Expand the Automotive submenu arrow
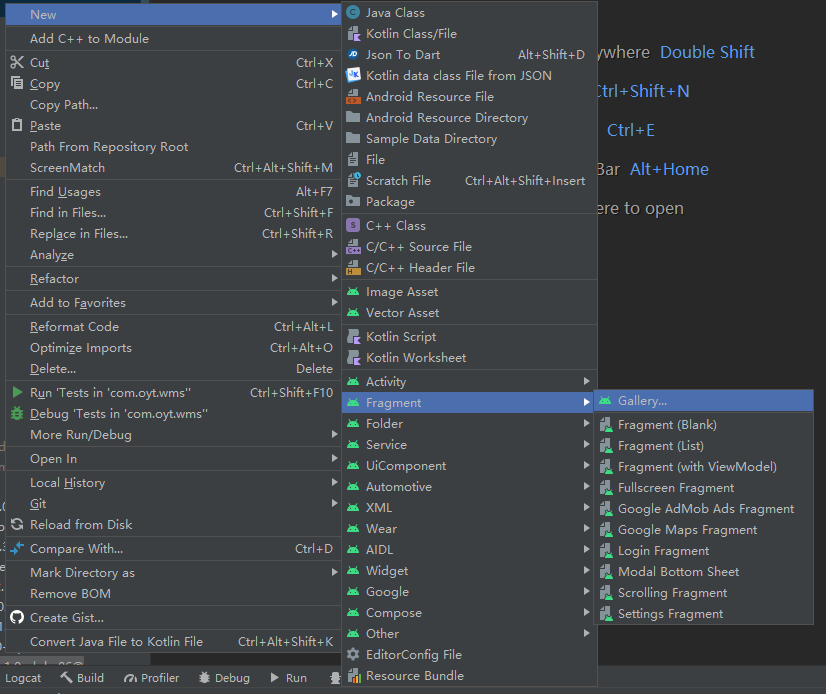The width and height of the screenshot is (826, 694). click(586, 486)
